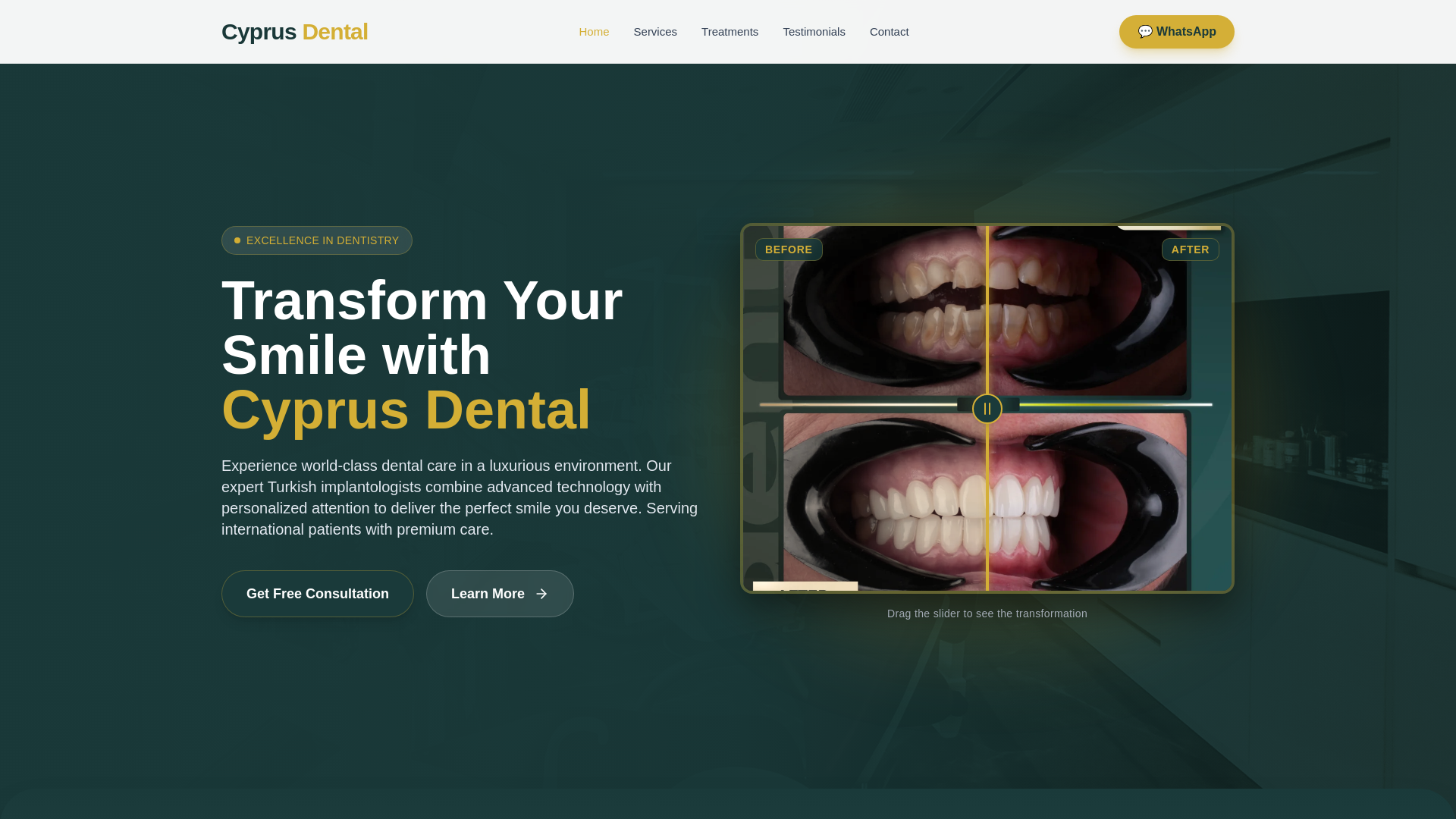Open the Home nav link

click(594, 32)
